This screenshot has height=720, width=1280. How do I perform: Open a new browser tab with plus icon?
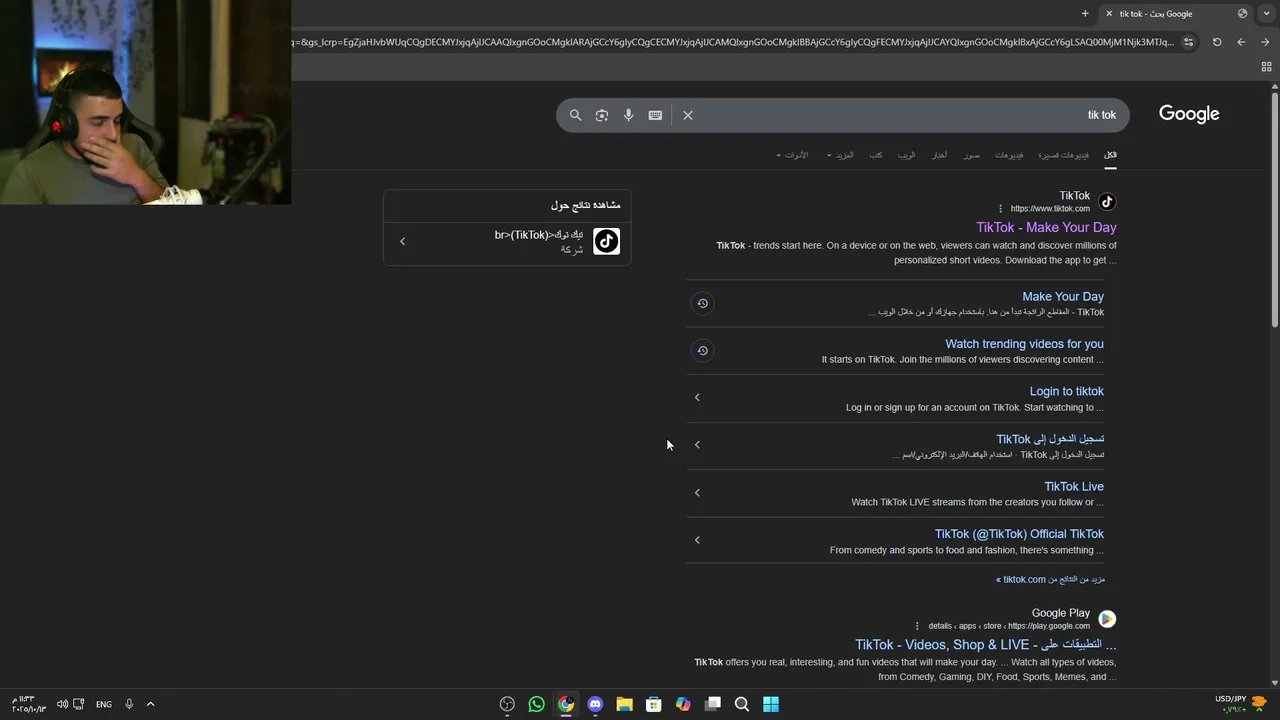tap(1085, 14)
